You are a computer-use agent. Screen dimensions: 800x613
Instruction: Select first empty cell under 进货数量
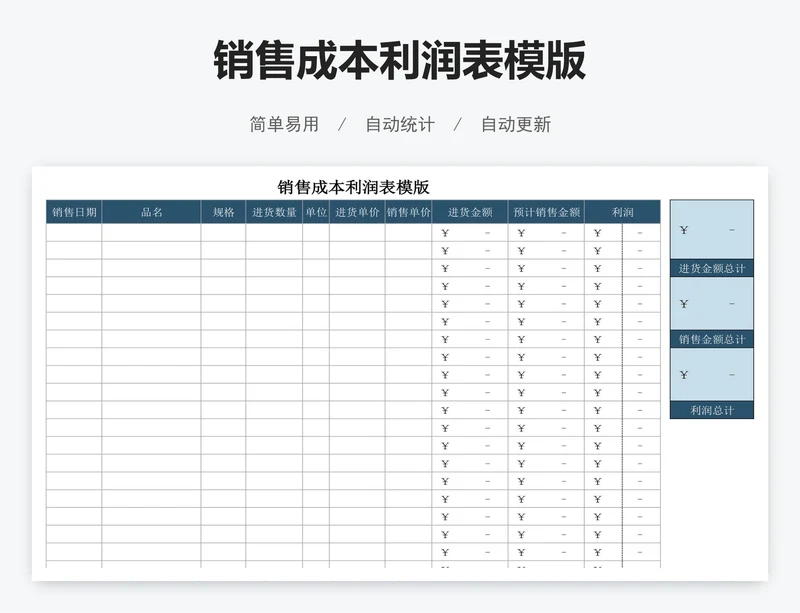point(274,233)
